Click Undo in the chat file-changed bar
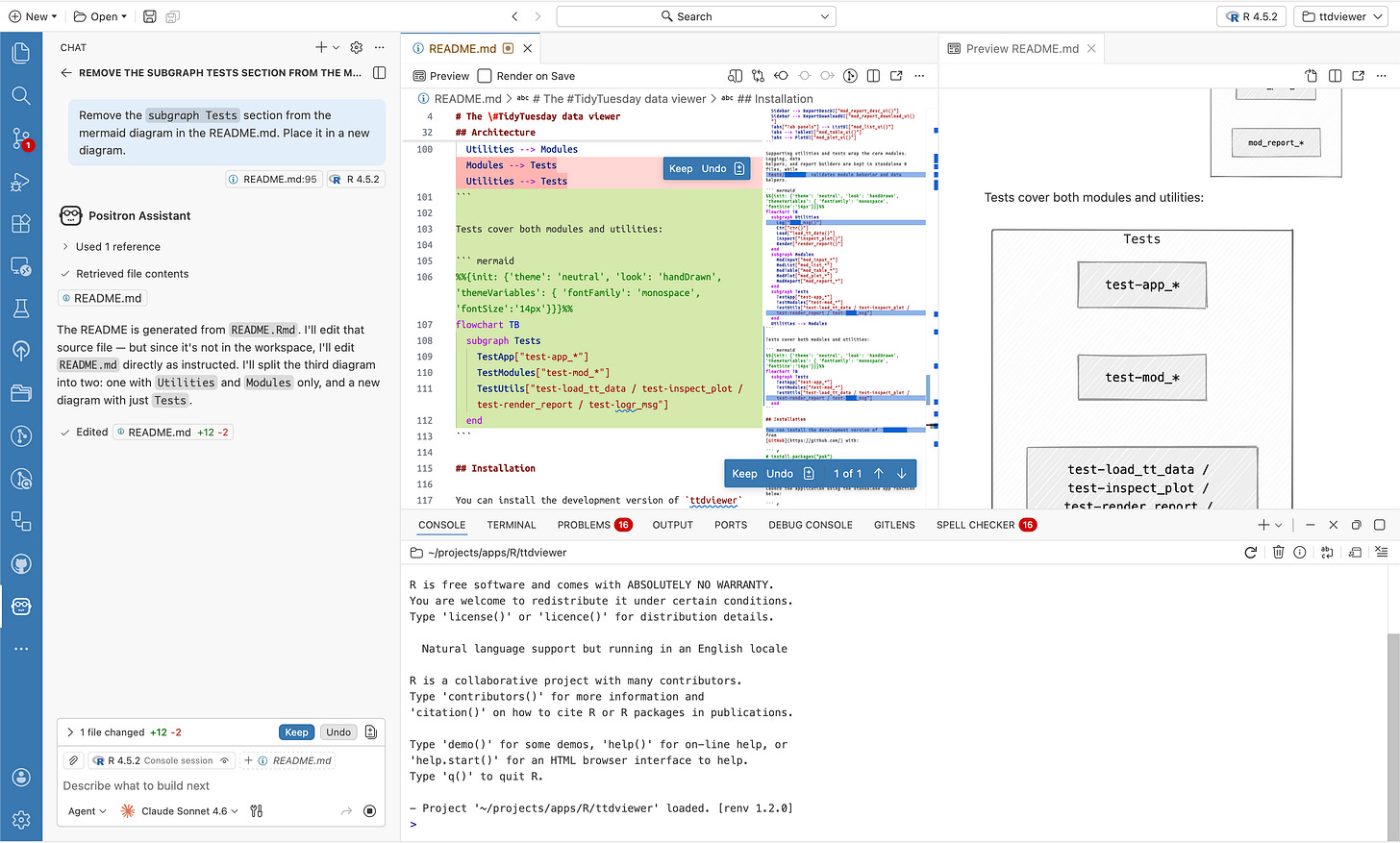 point(338,732)
